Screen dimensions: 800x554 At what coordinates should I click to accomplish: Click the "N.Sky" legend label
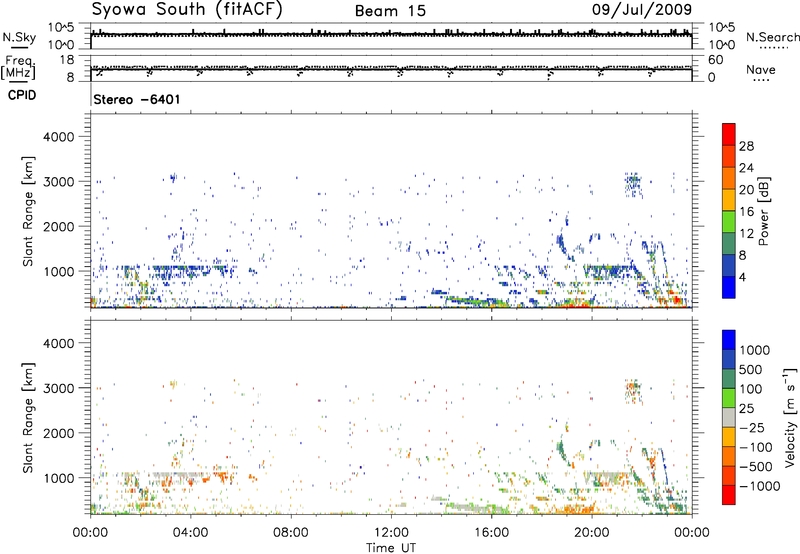coord(19,37)
